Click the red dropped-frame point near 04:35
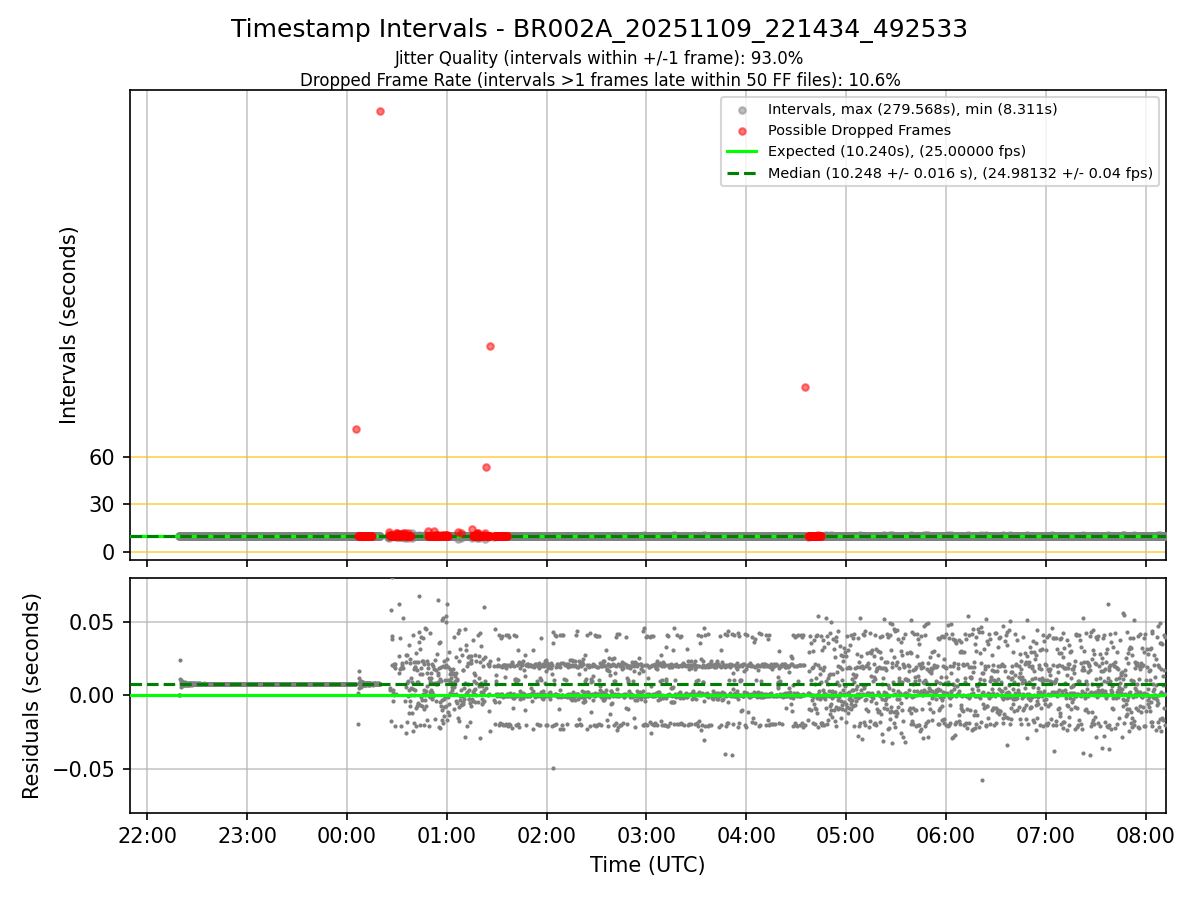 point(805,387)
